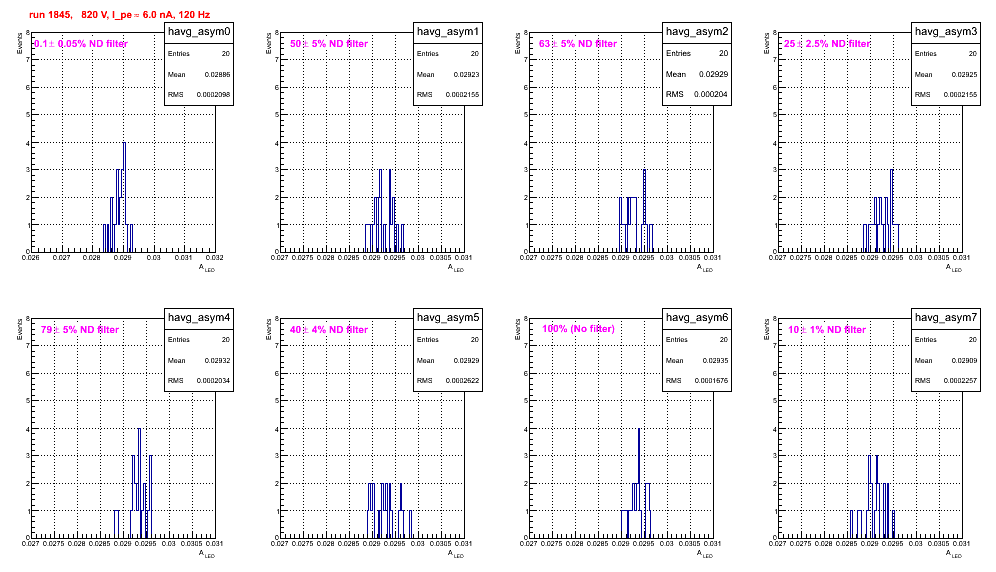Click RMS value 0.000204 in havg_asym2 stats

coord(711,94)
